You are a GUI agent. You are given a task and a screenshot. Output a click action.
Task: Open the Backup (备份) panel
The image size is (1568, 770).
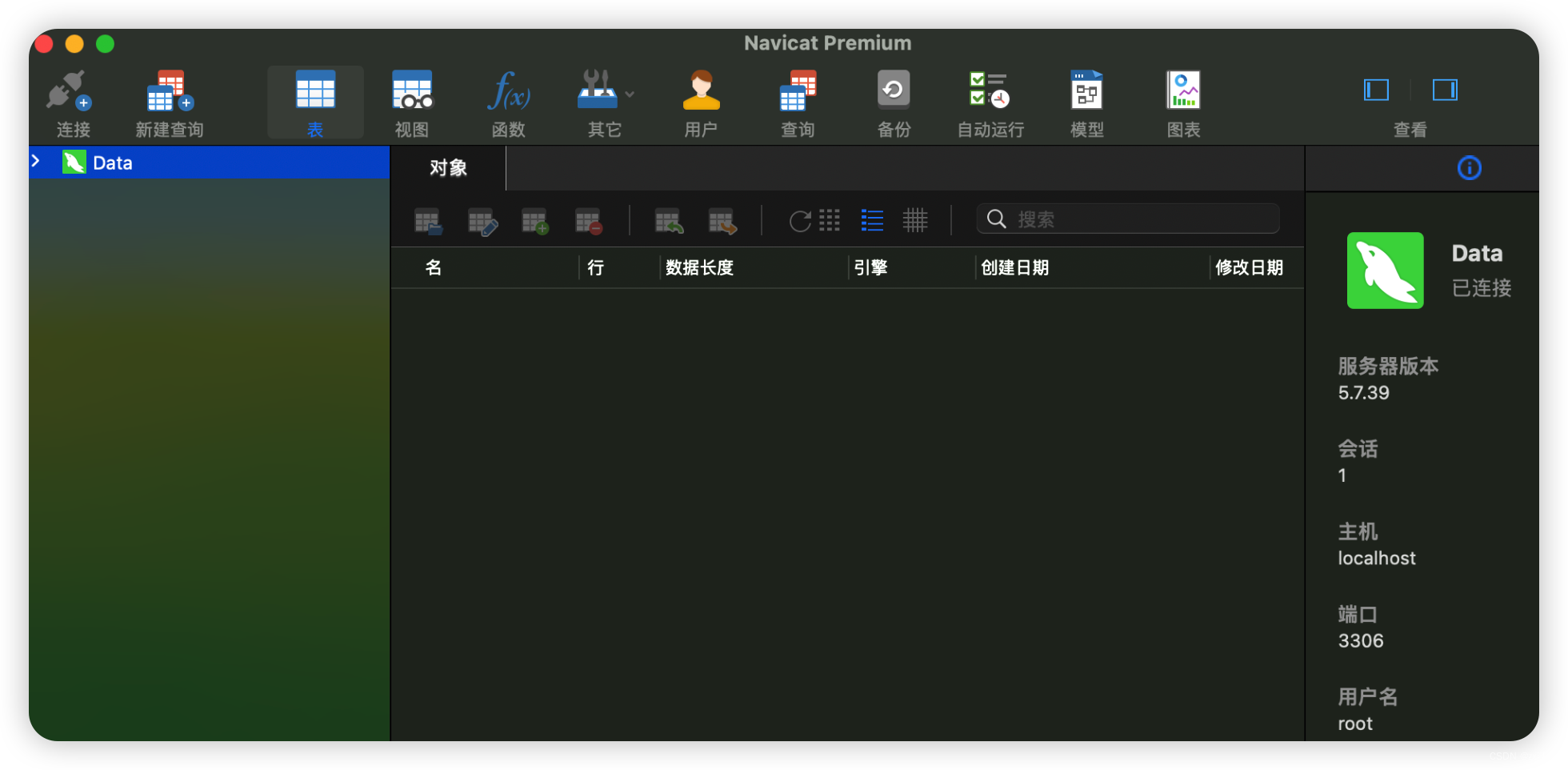tap(894, 100)
